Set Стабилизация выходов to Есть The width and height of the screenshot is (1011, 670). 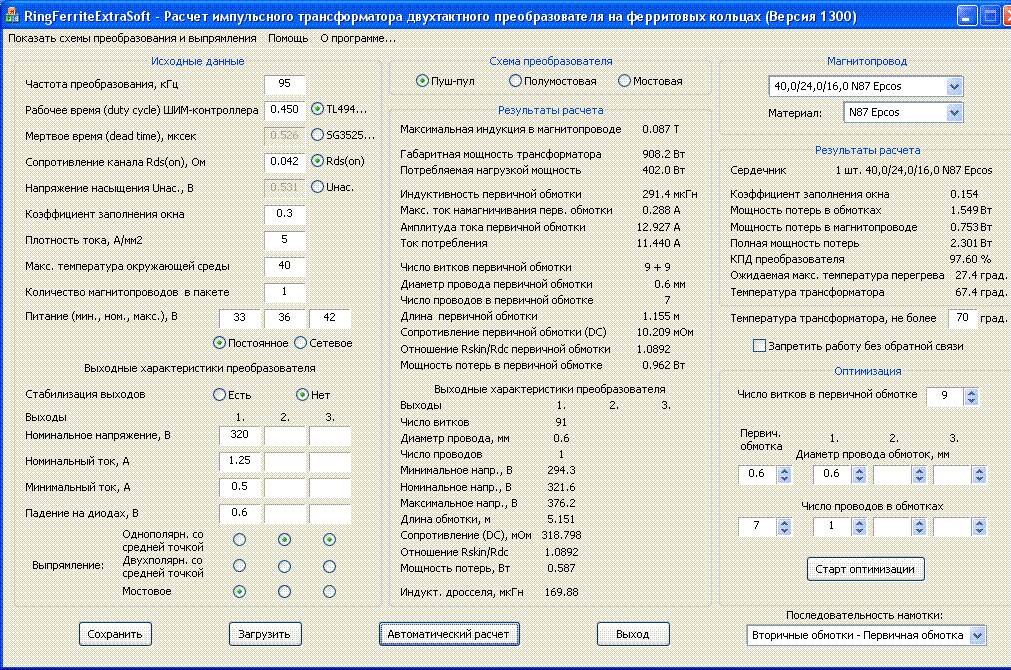(x=220, y=394)
